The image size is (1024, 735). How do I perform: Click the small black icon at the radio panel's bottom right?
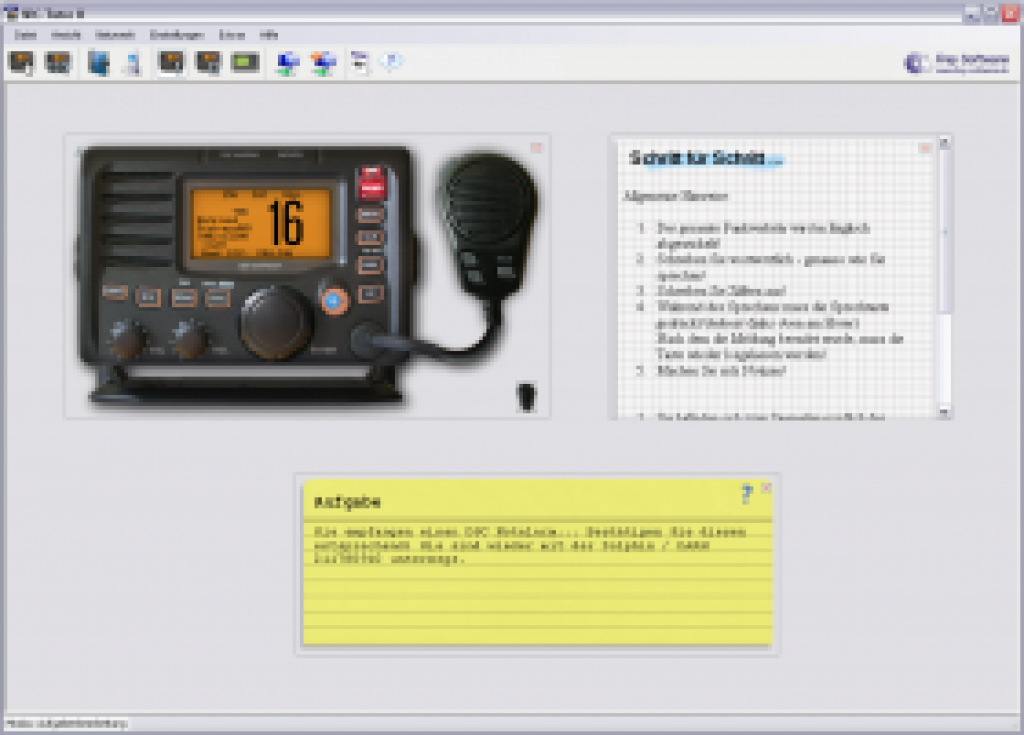(x=526, y=397)
